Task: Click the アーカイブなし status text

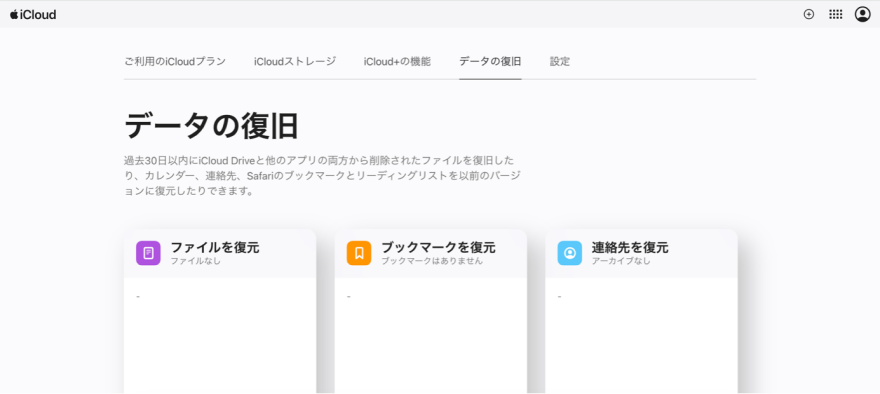Action: 621,261
